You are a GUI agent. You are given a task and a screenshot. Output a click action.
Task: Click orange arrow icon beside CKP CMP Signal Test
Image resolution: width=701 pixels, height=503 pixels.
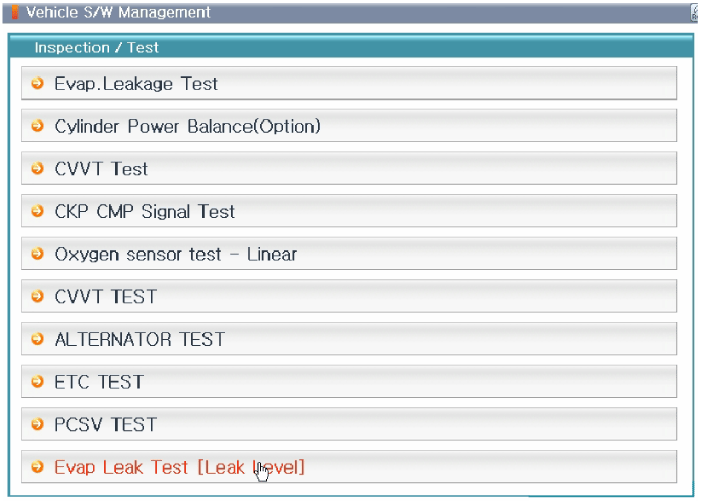pos(38,211)
